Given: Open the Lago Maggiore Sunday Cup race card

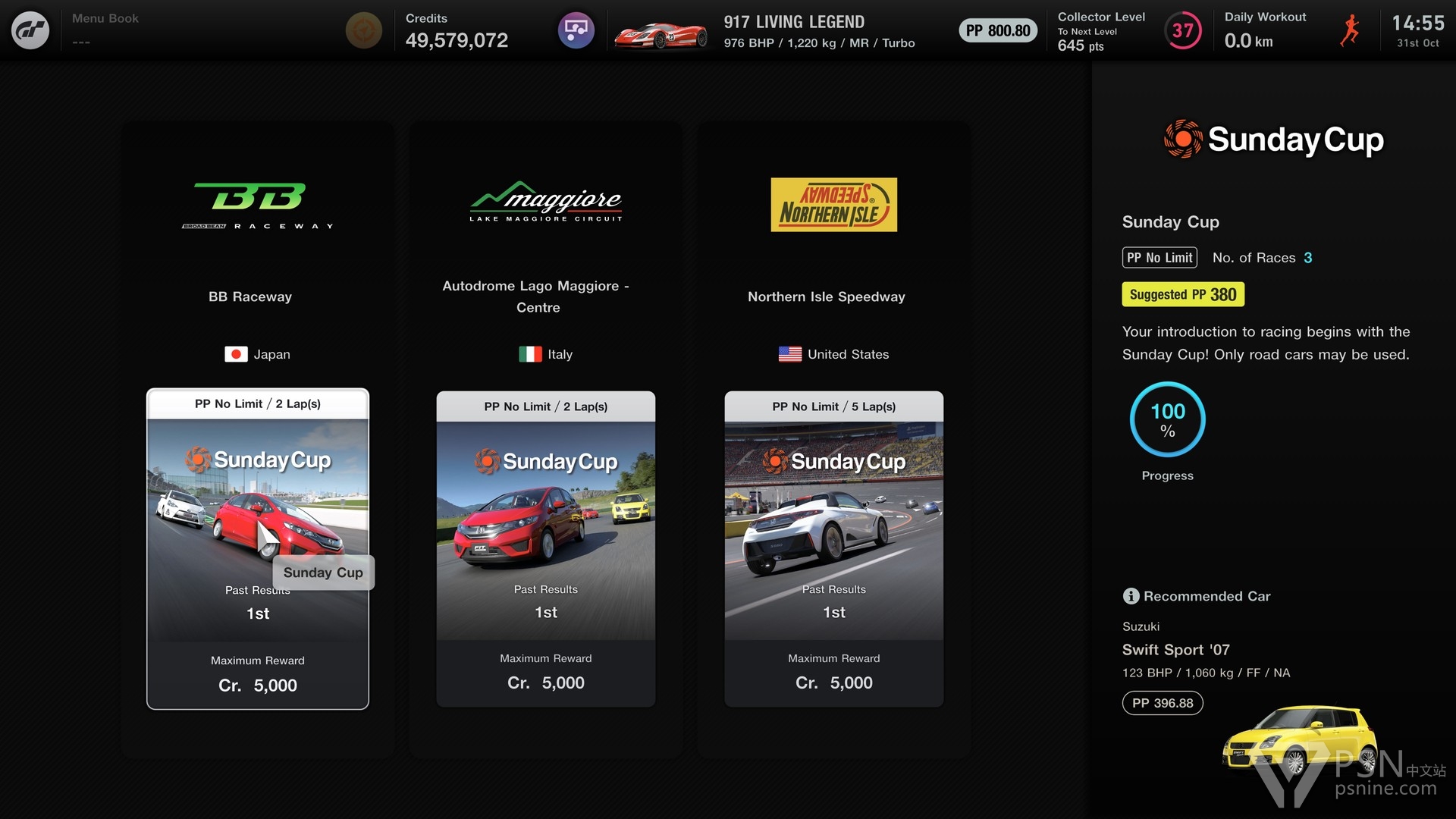Looking at the screenshot, I should point(546,549).
